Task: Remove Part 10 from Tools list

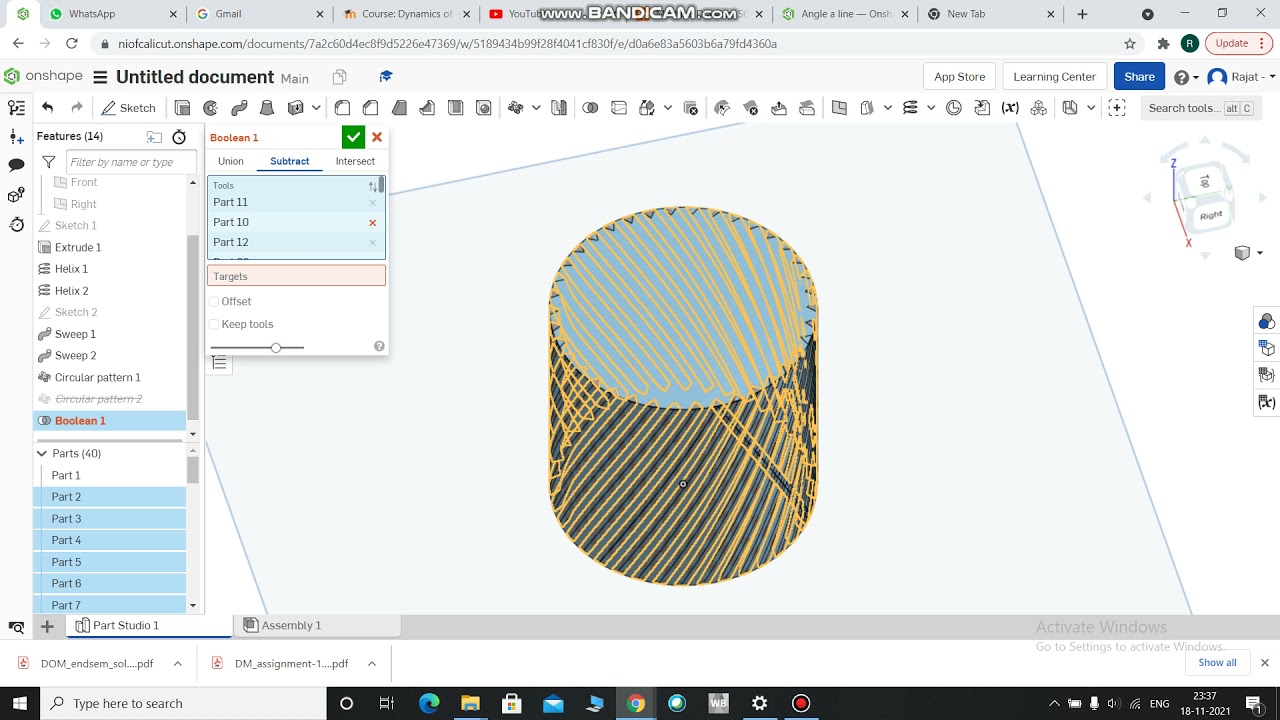Action: click(373, 222)
